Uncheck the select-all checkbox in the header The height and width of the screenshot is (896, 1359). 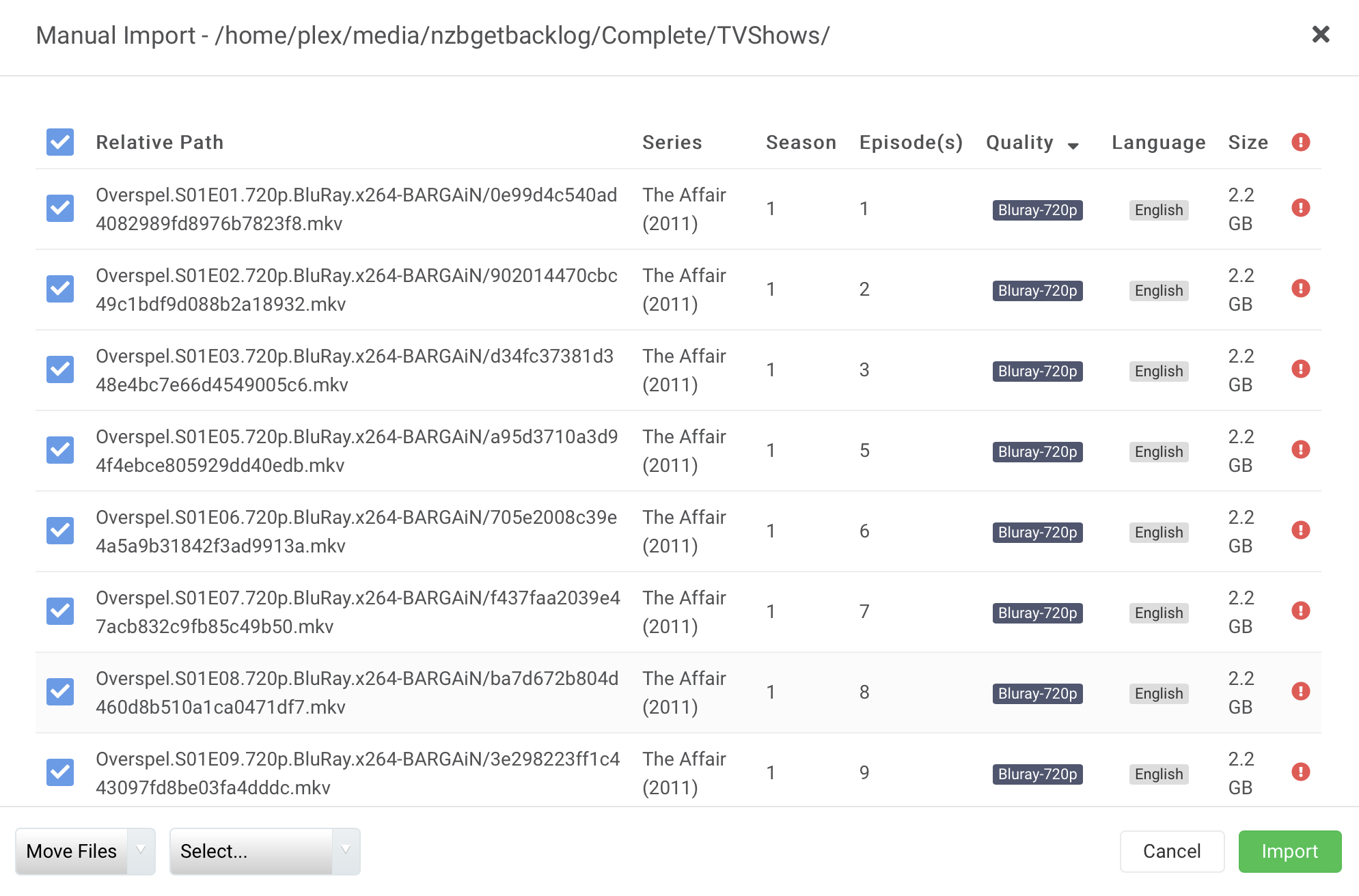tap(59, 142)
